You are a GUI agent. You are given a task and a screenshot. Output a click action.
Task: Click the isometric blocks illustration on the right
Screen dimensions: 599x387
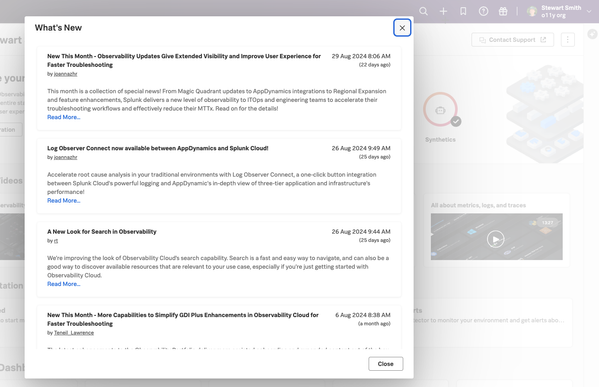coord(545,114)
